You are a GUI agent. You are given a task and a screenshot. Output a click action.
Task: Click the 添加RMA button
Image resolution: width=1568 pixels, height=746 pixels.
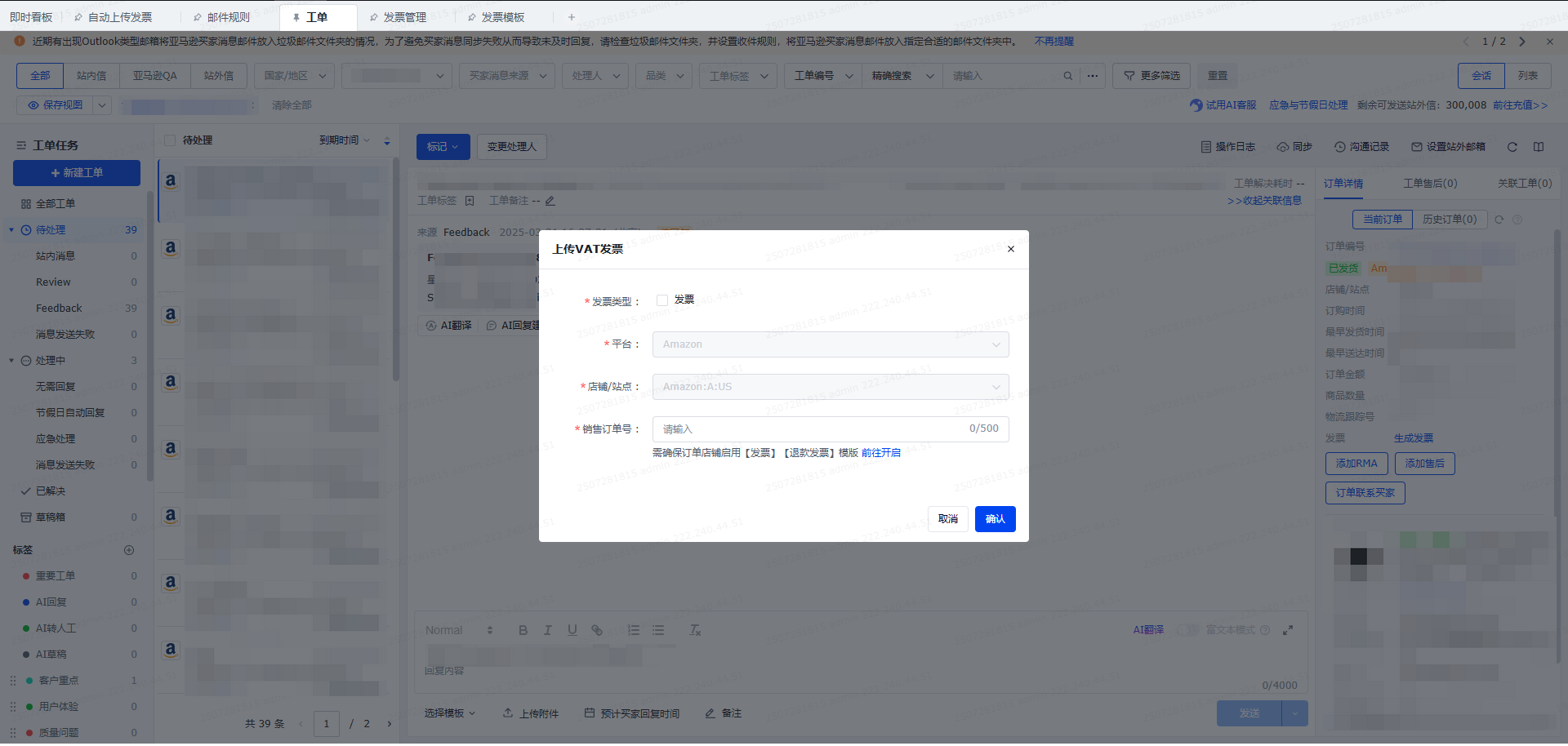coord(1356,464)
